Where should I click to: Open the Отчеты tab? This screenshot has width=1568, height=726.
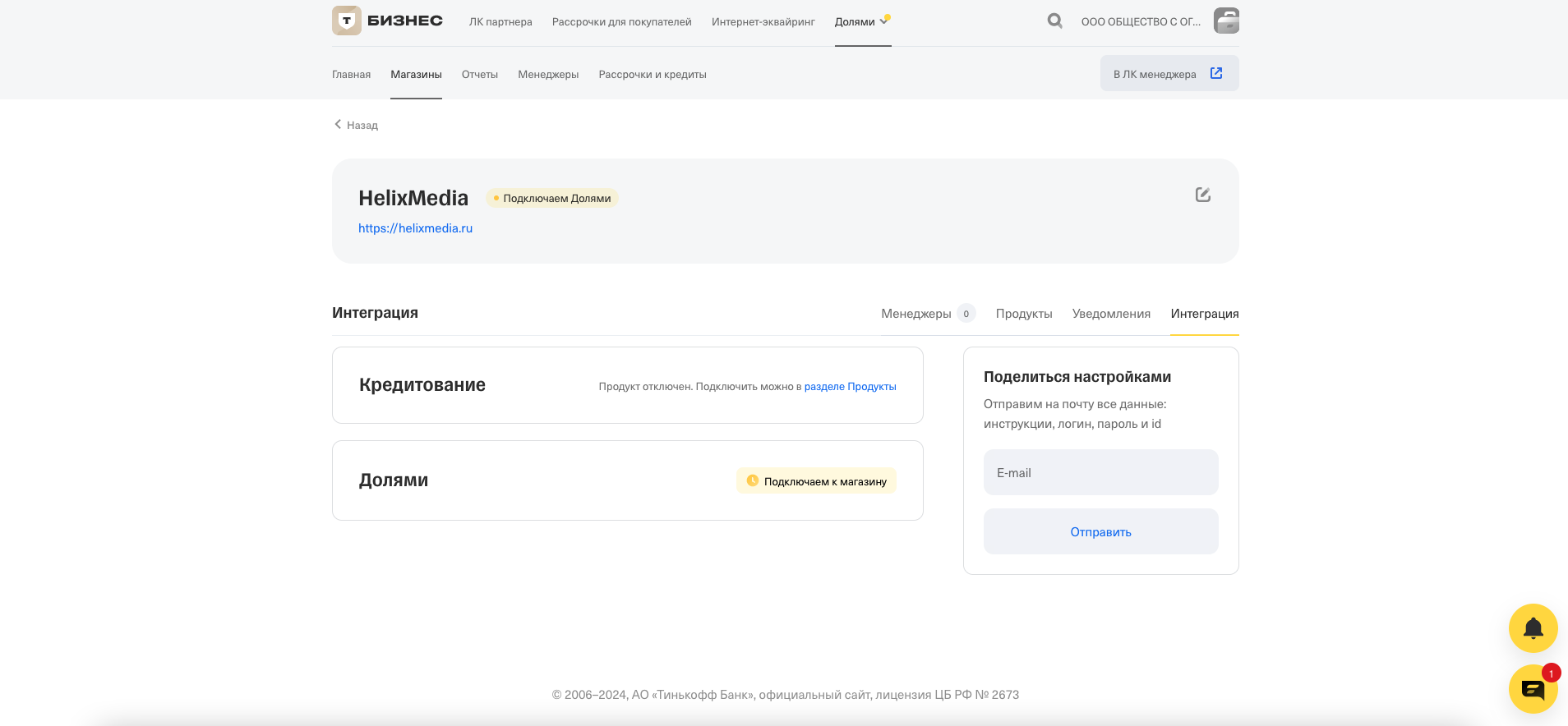(x=480, y=75)
